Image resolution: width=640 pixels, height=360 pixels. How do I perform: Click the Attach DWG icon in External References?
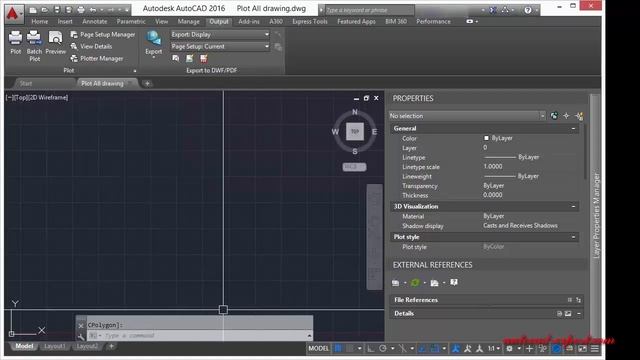coord(396,282)
